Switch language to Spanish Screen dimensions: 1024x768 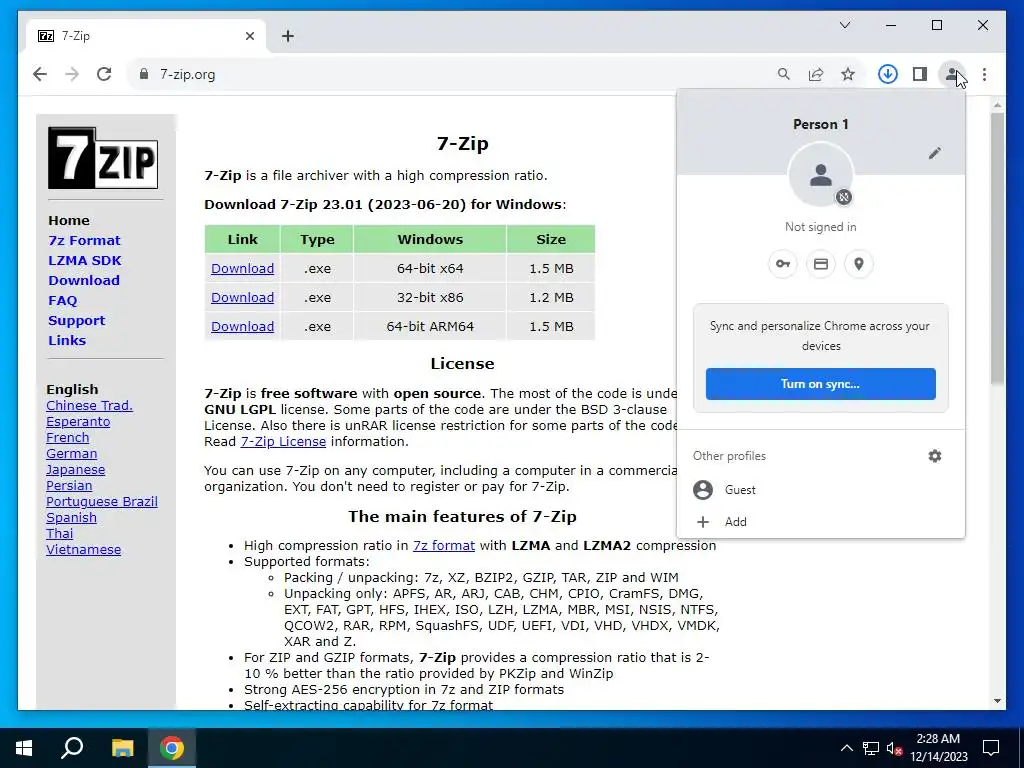tap(71, 517)
